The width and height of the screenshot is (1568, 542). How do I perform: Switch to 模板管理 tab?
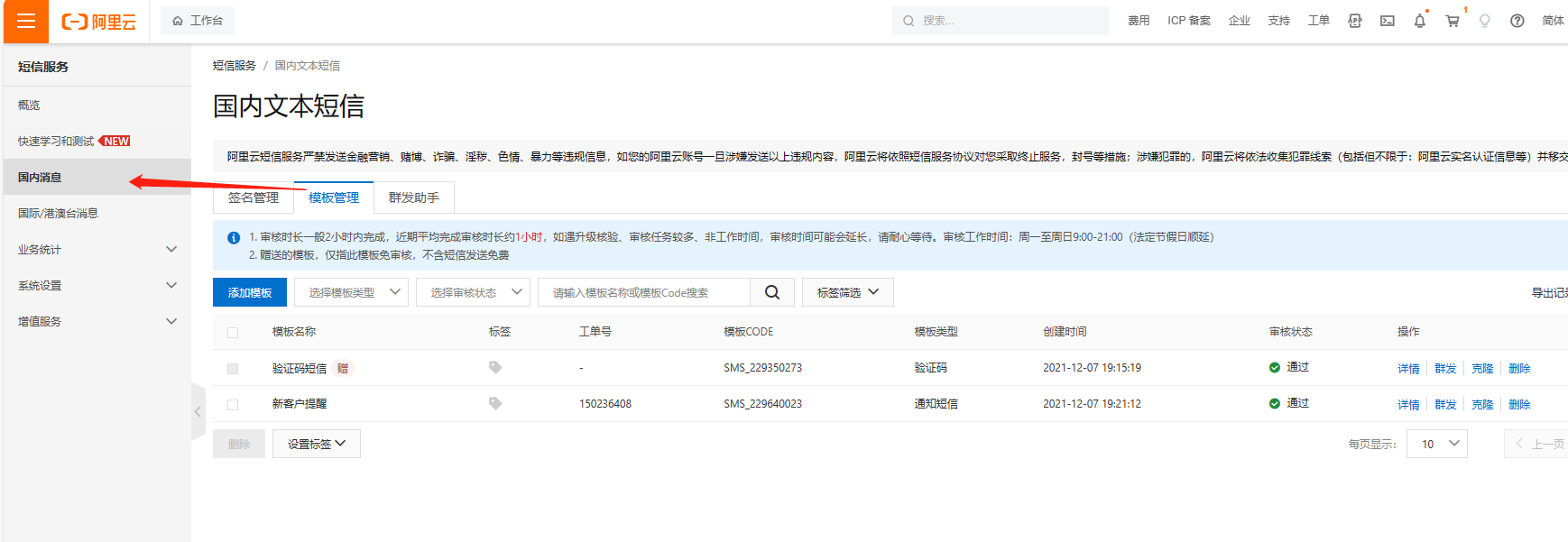pyautogui.click(x=334, y=198)
